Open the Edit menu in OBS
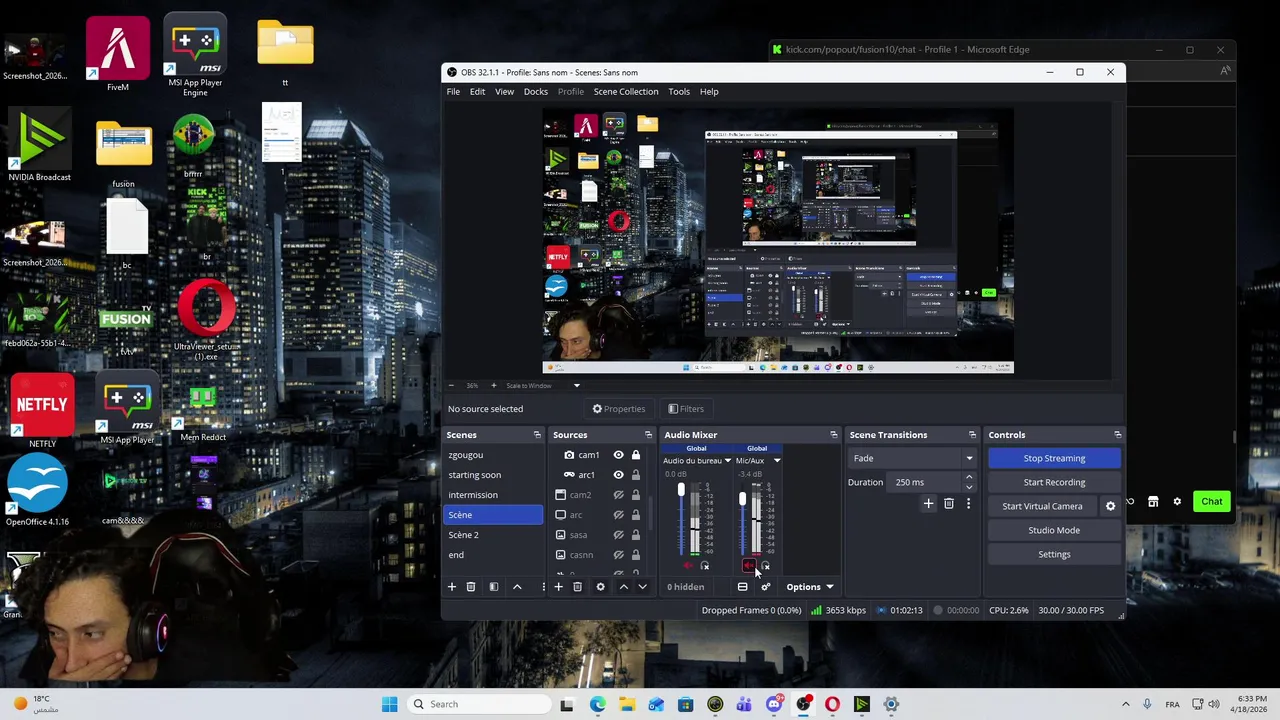 pyautogui.click(x=477, y=92)
